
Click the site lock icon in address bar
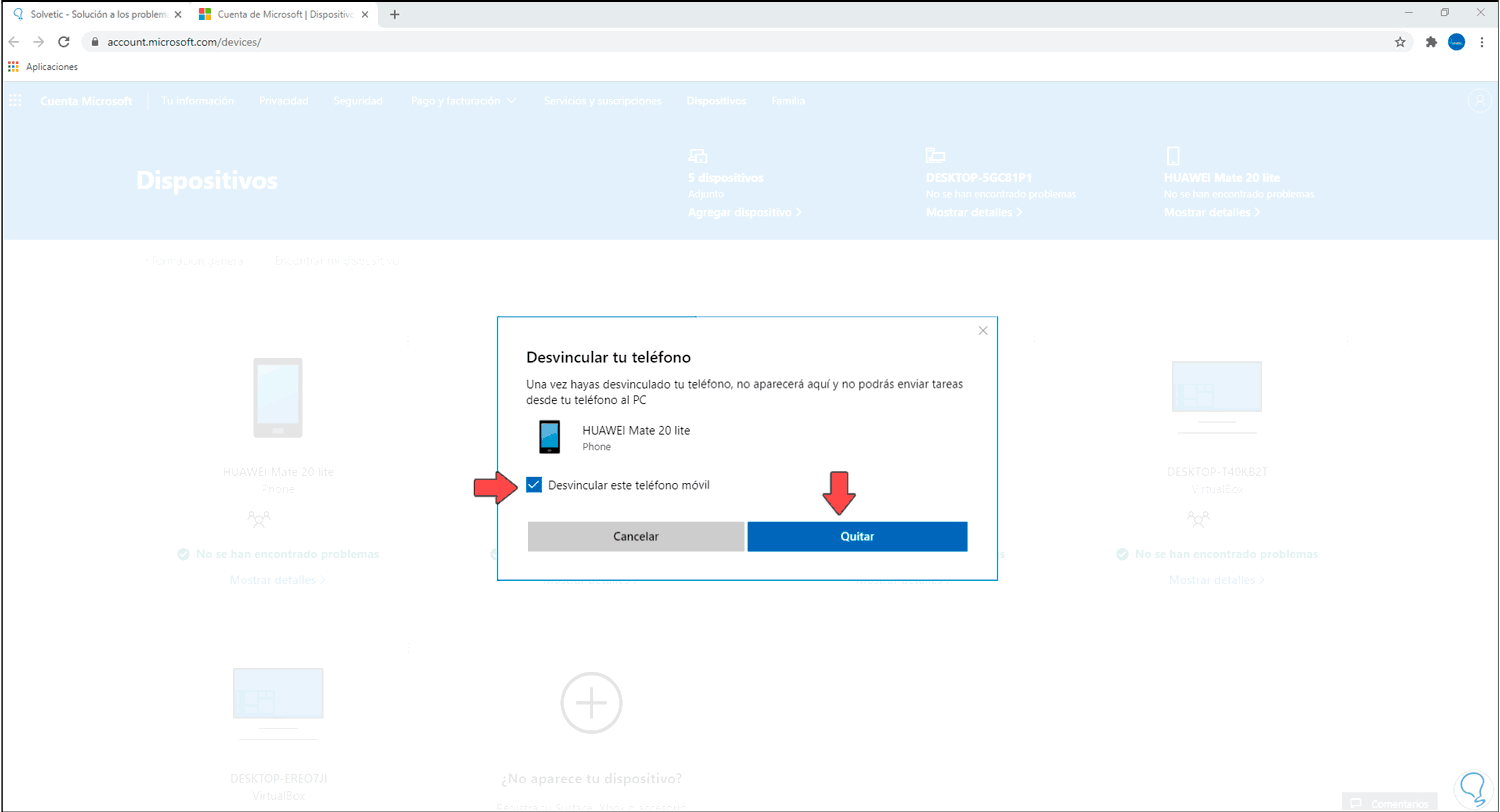[95, 43]
